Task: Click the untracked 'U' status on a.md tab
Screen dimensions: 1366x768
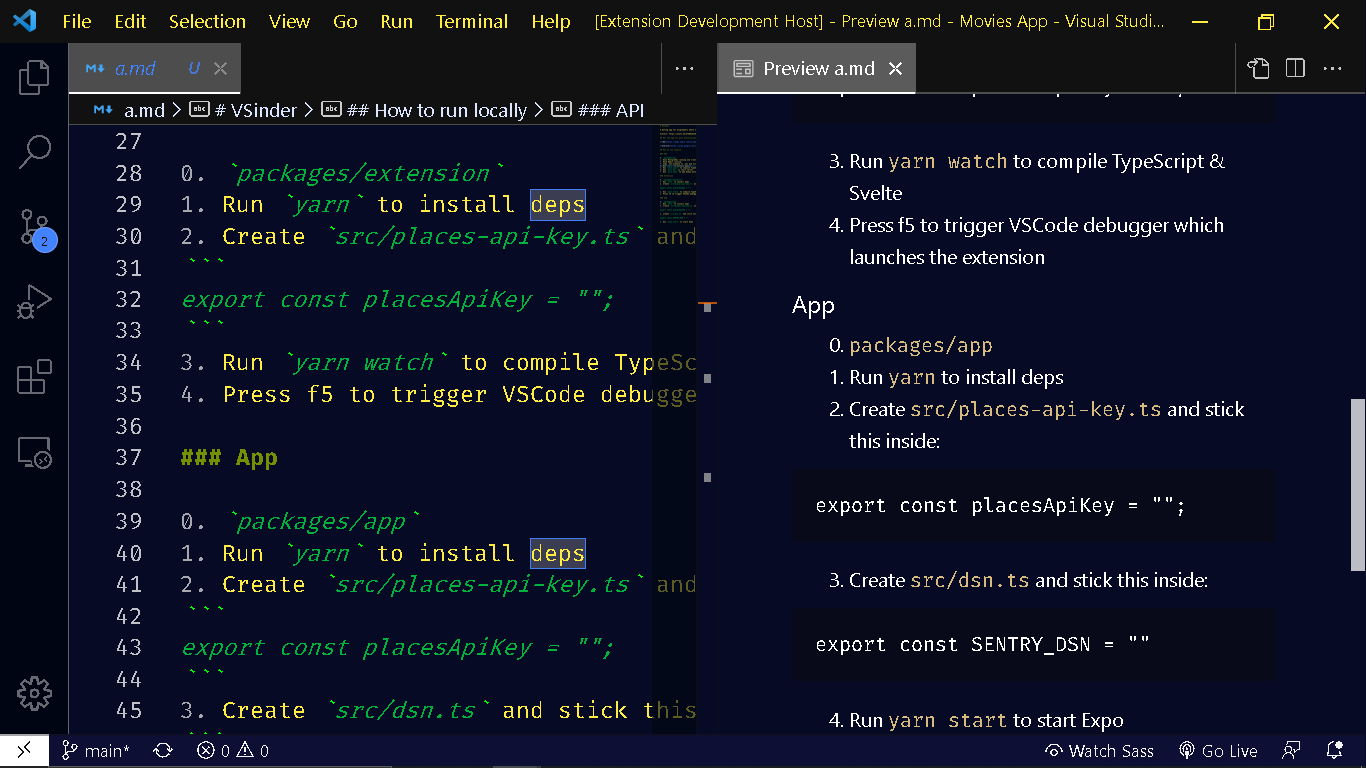Action: point(194,68)
